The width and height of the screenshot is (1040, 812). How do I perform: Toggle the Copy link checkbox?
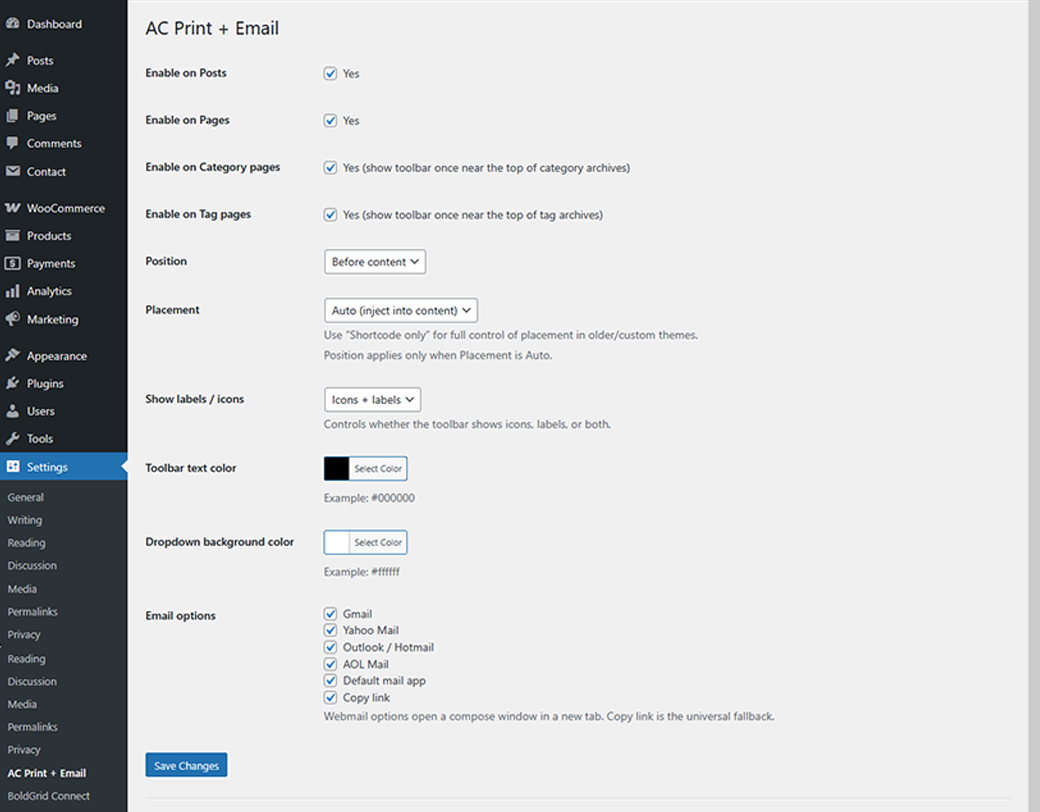click(330, 698)
